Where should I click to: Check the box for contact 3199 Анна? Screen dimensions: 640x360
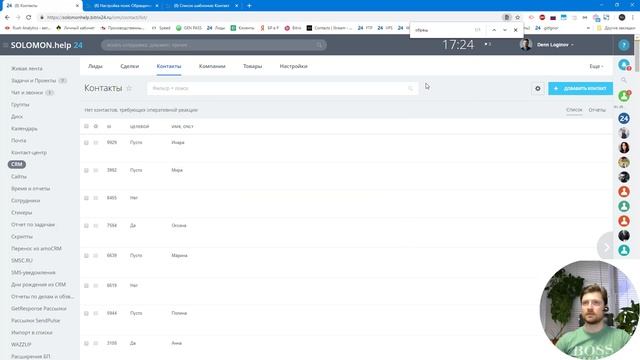click(86, 343)
